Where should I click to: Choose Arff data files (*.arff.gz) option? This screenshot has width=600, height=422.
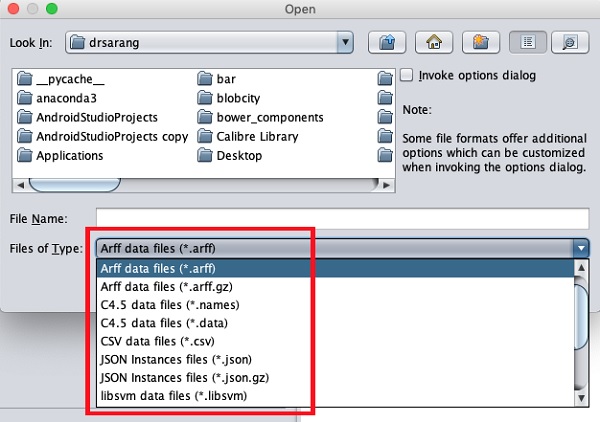335,287
